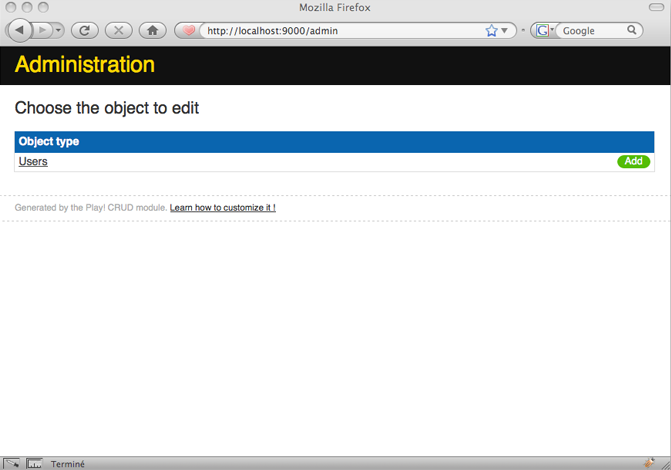Click the Administration title heading
The image size is (671, 470).
(x=85, y=65)
